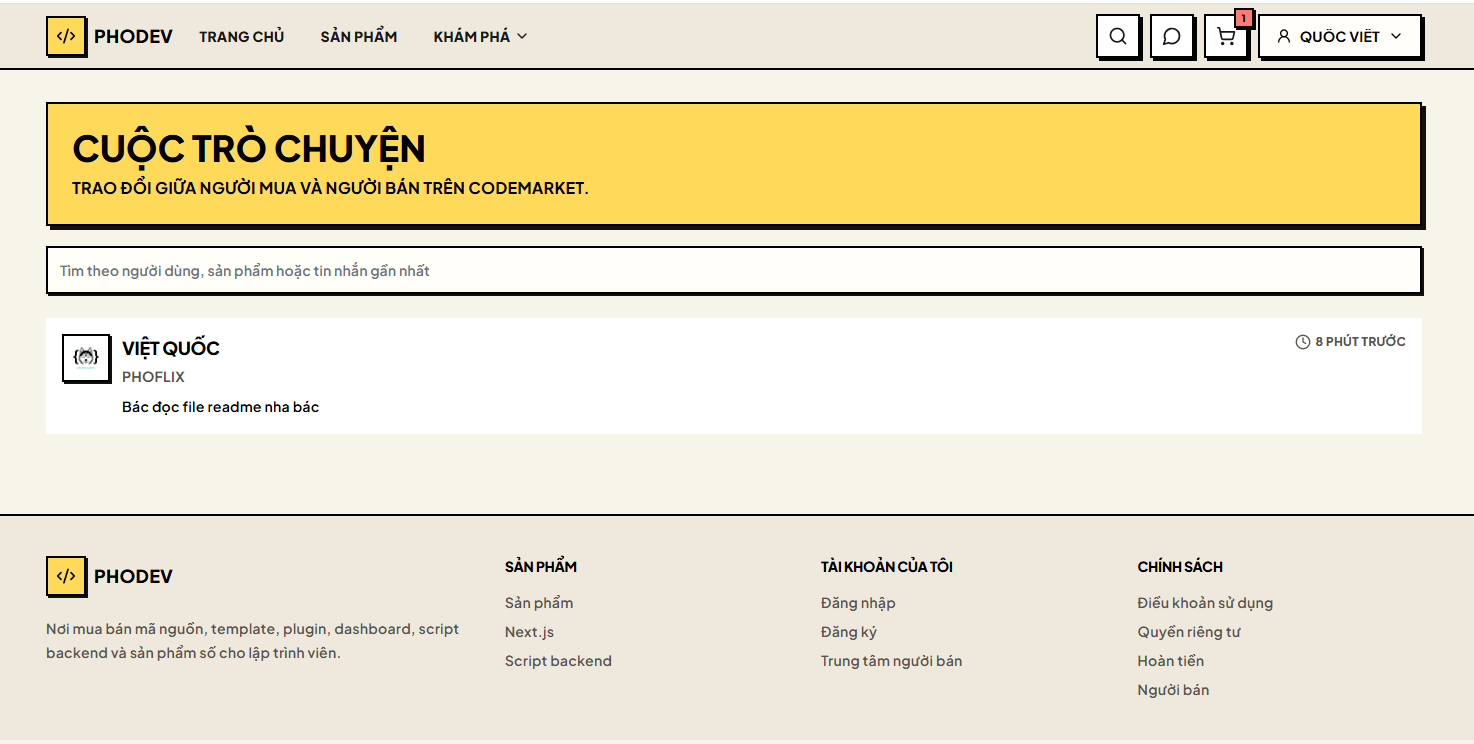The height and width of the screenshot is (744, 1474).
Task: Open footer link Next.js
Action: coord(529,632)
